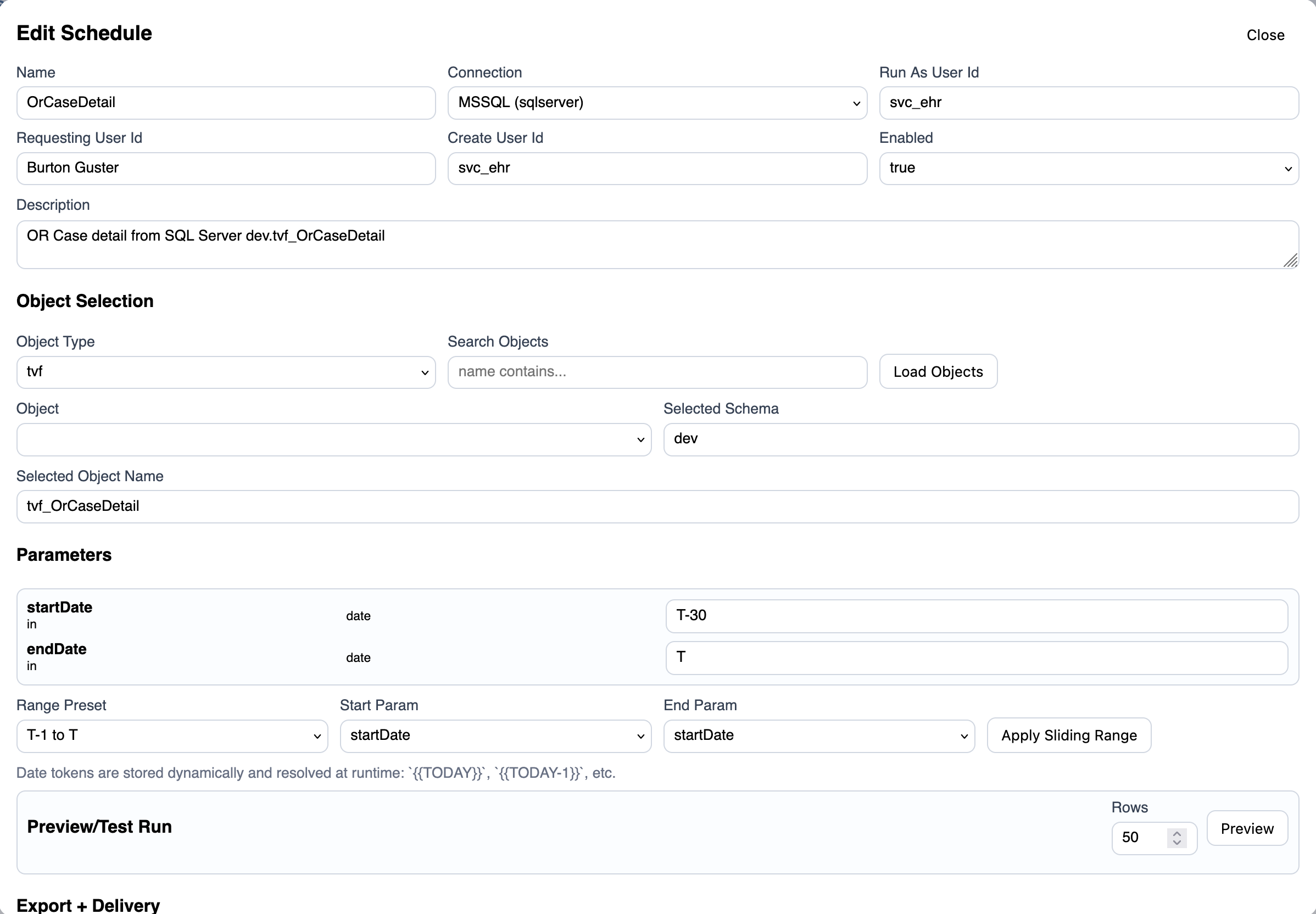Increment the Rows value using the stepper

tap(1176, 832)
